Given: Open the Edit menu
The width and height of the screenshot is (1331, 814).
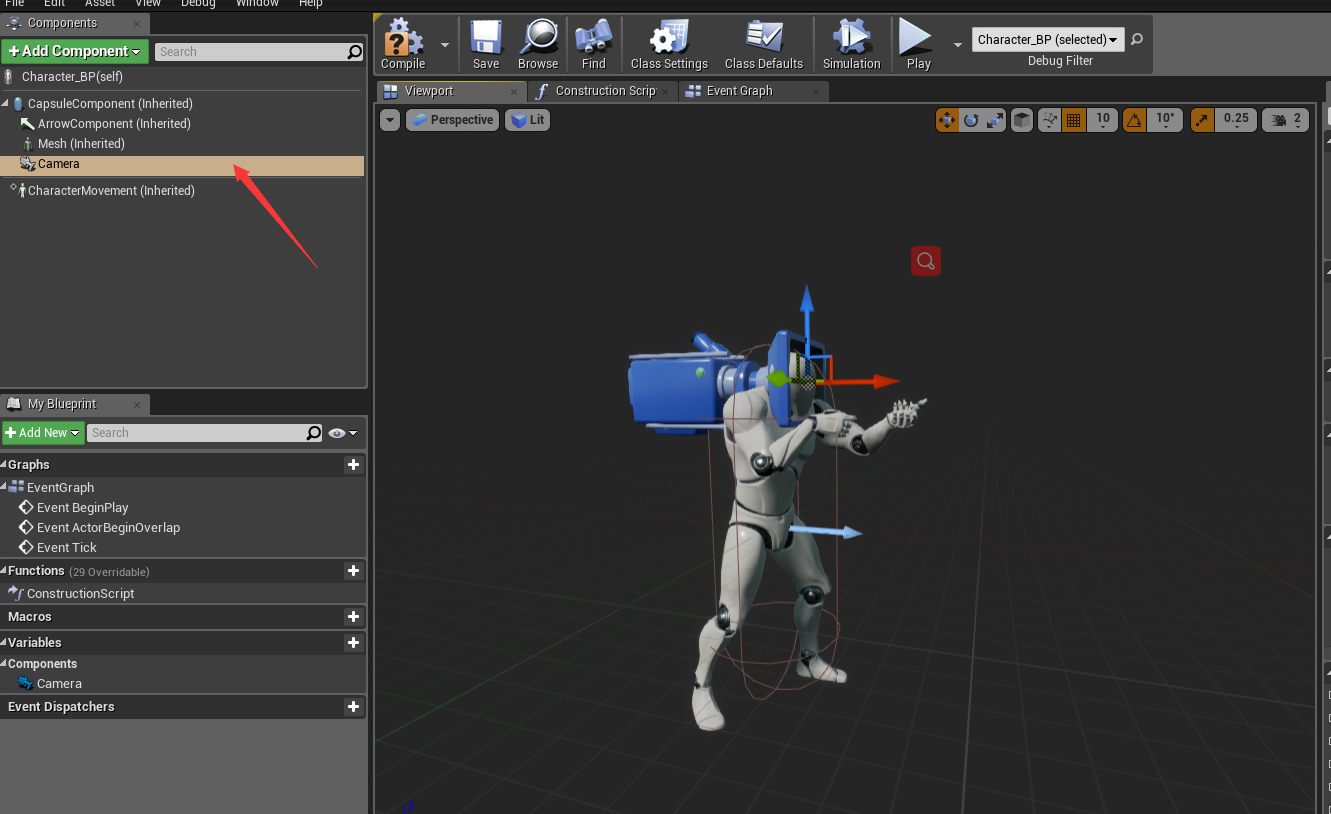Looking at the screenshot, I should pyautogui.click(x=53, y=4).
